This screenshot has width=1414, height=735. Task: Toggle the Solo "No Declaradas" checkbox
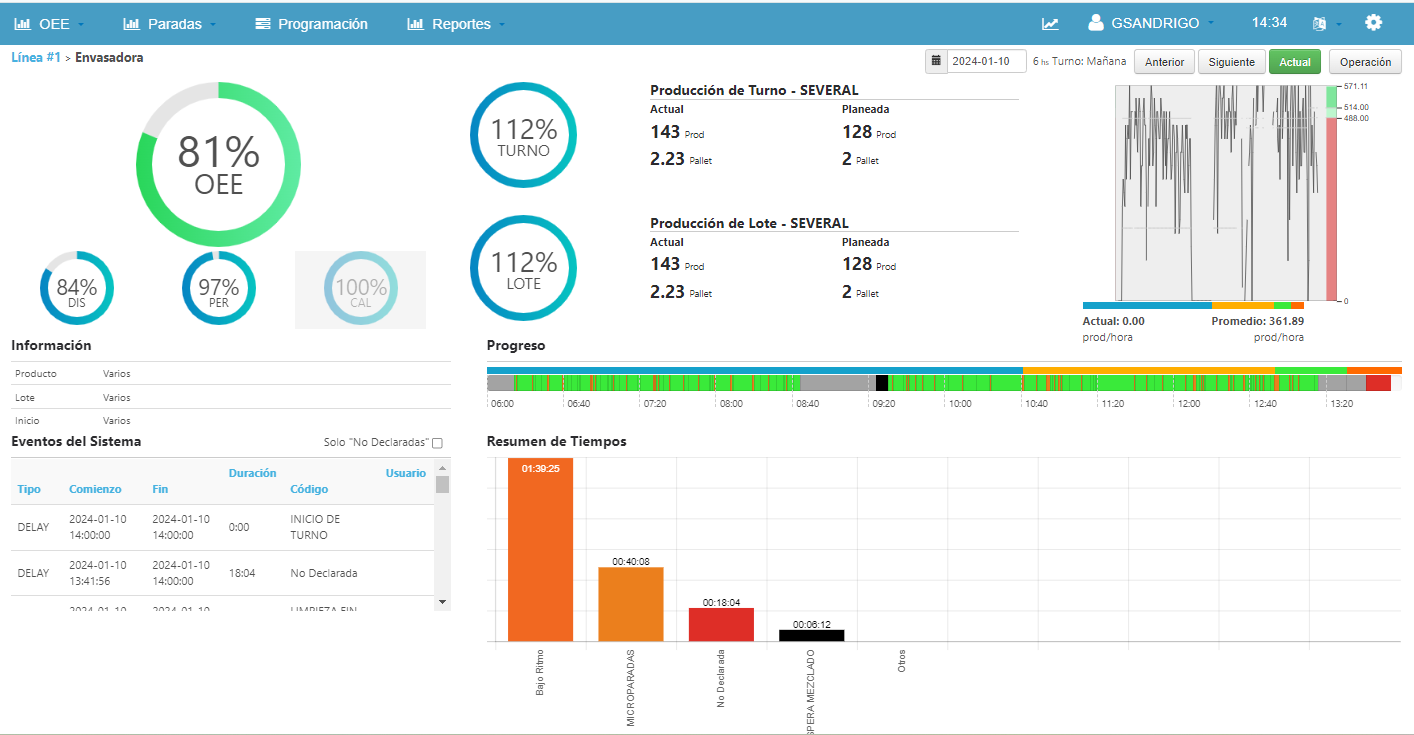[x=437, y=443]
